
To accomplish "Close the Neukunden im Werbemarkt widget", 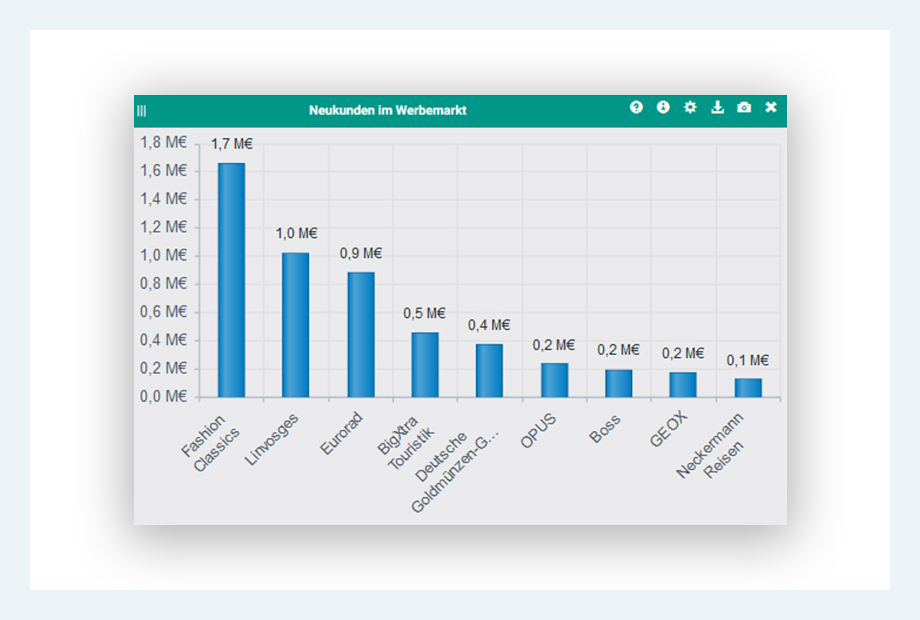I will tap(771, 107).
